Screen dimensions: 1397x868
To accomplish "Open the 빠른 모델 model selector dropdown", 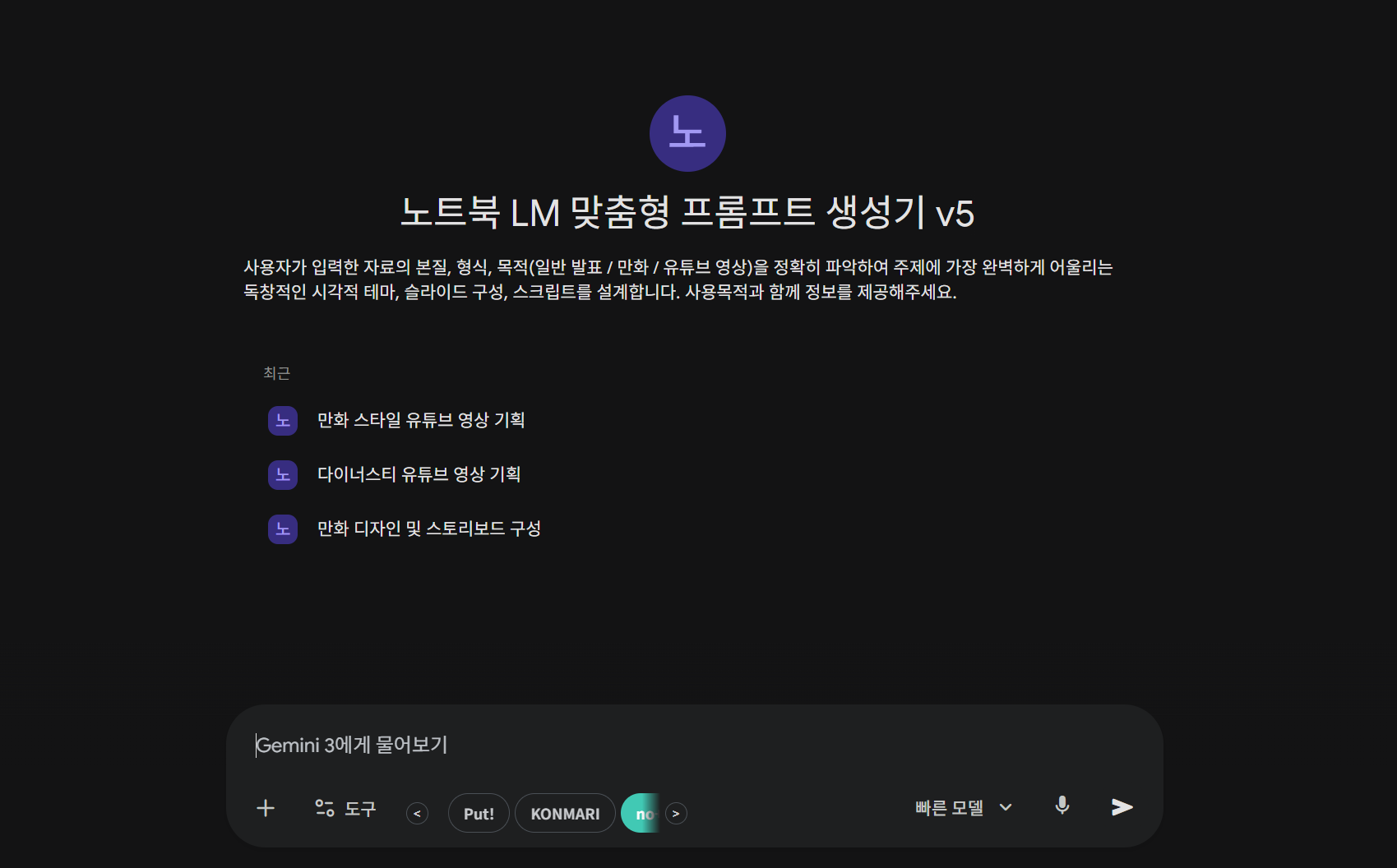I will click(962, 807).
